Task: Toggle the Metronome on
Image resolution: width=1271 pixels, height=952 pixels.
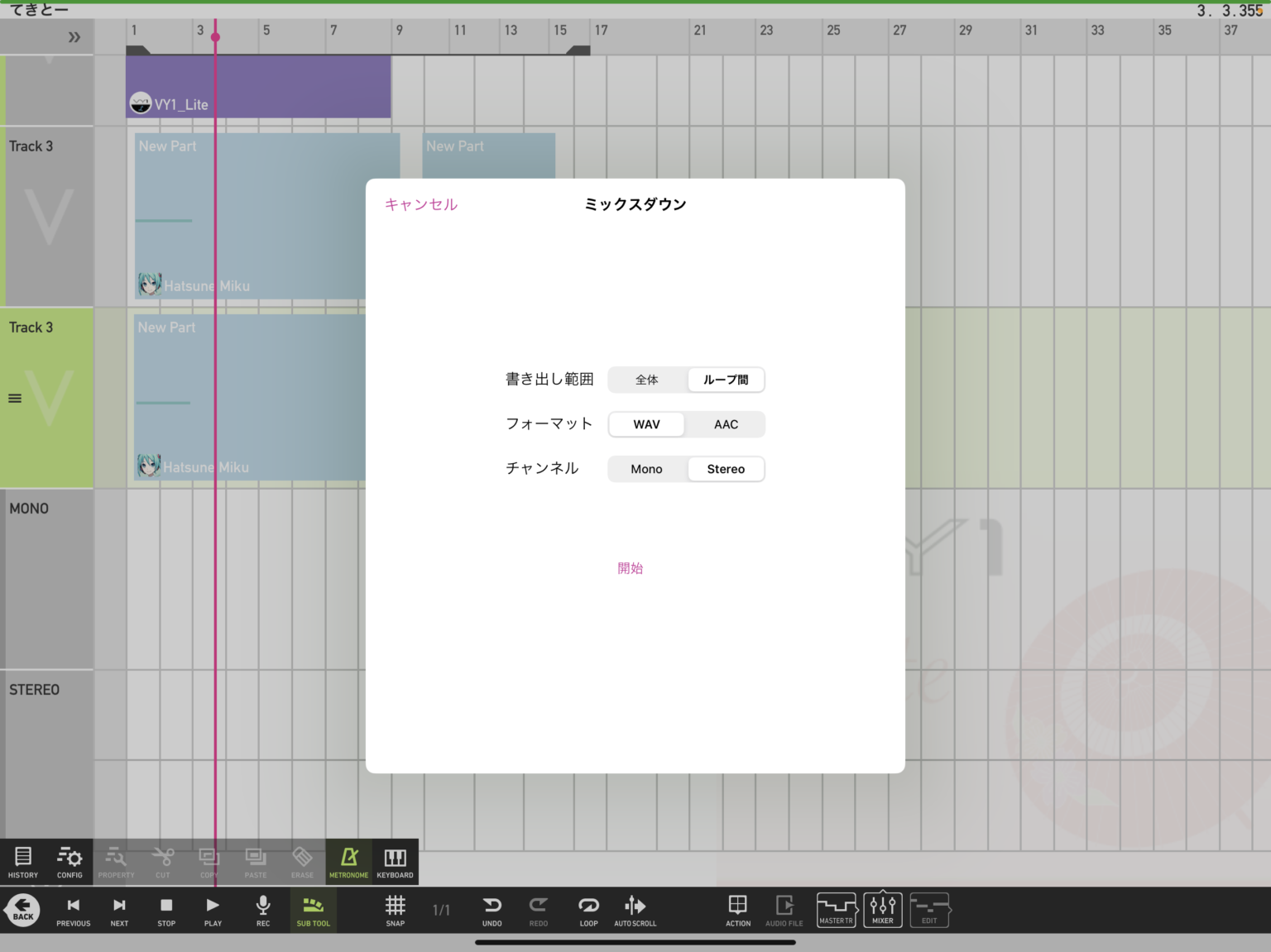Action: [x=348, y=861]
